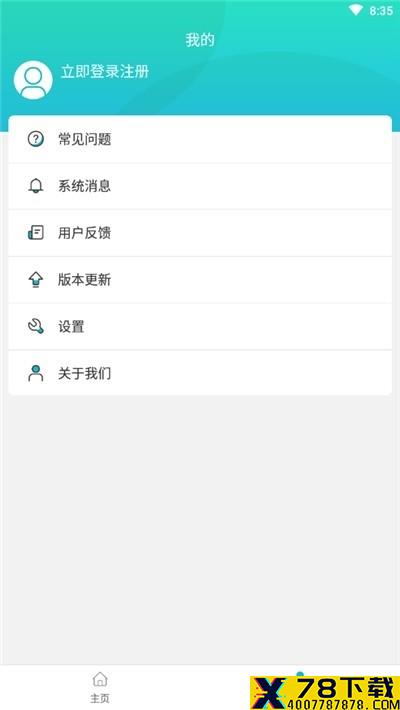Click the question mark FAQ icon
Screen dimensions: 400x710
coord(36,139)
